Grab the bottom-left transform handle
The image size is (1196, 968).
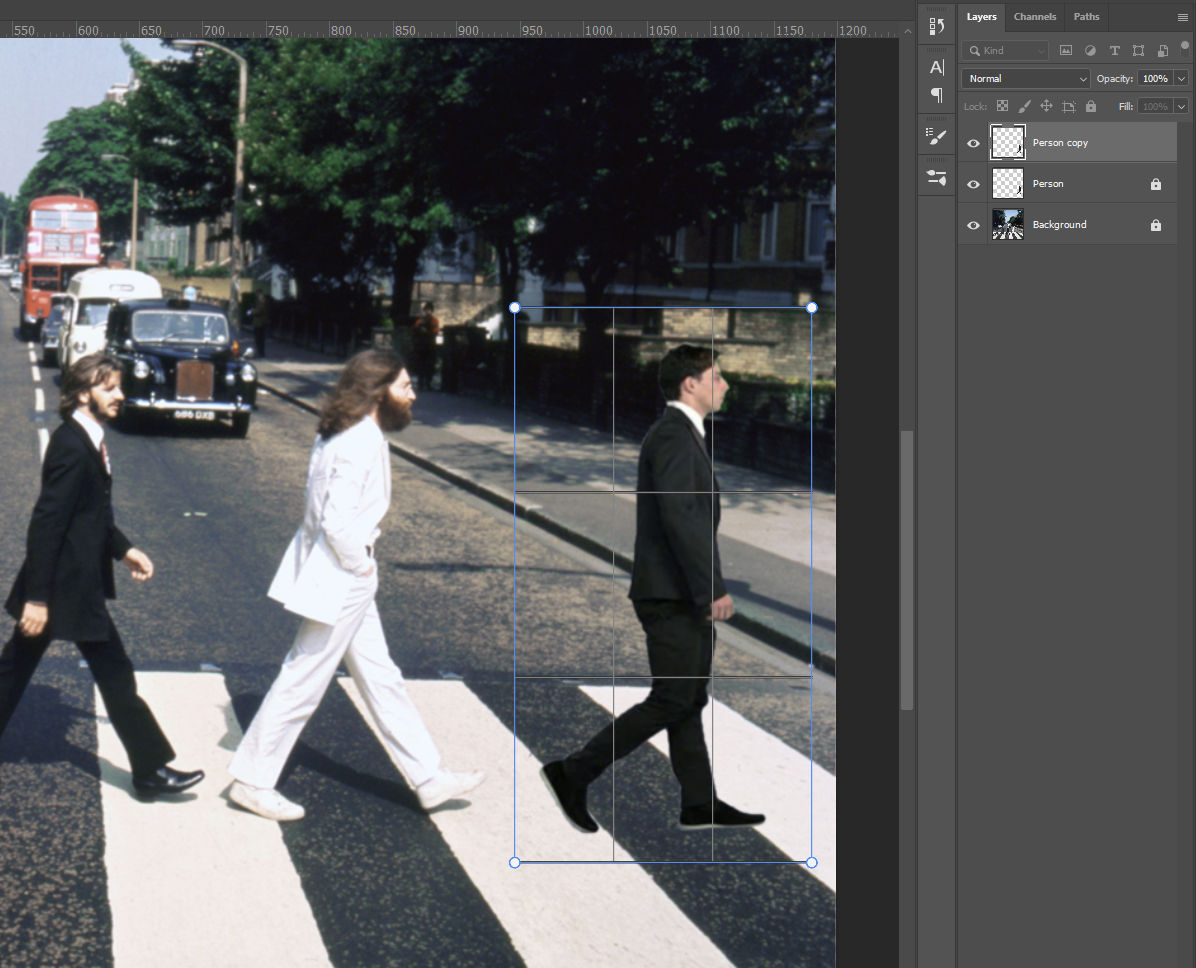pyautogui.click(x=515, y=863)
